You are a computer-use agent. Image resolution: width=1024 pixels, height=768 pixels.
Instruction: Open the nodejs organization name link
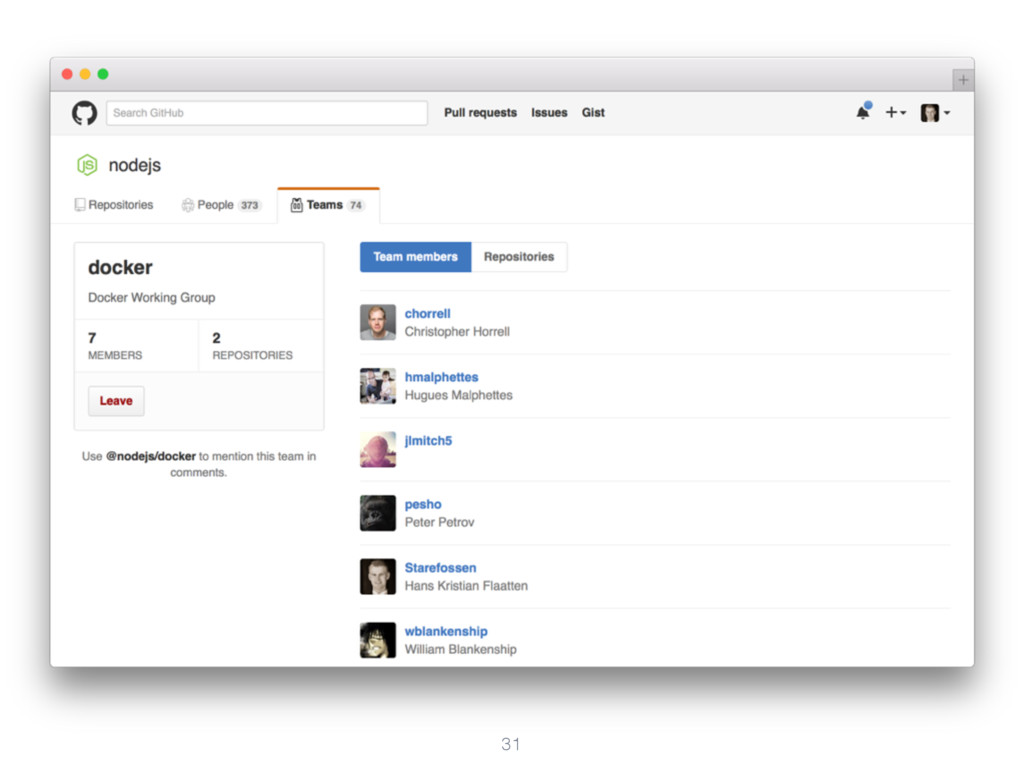click(x=135, y=165)
